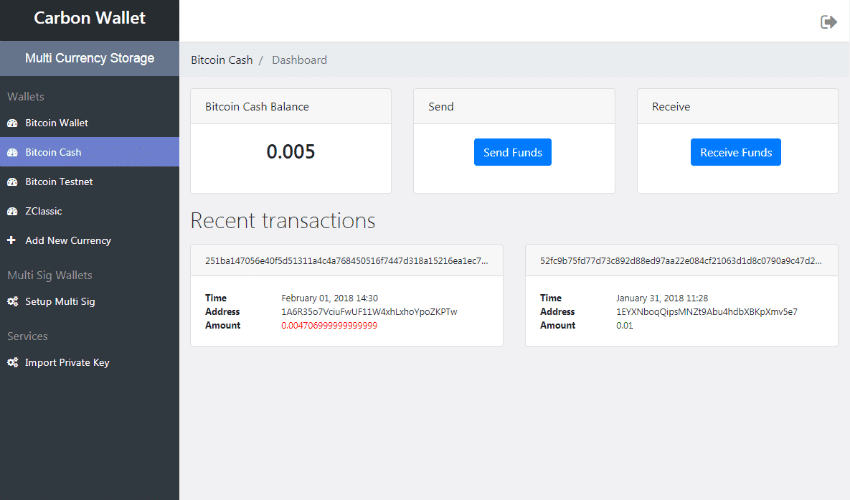Open the ZClassic wallet

coord(44,211)
